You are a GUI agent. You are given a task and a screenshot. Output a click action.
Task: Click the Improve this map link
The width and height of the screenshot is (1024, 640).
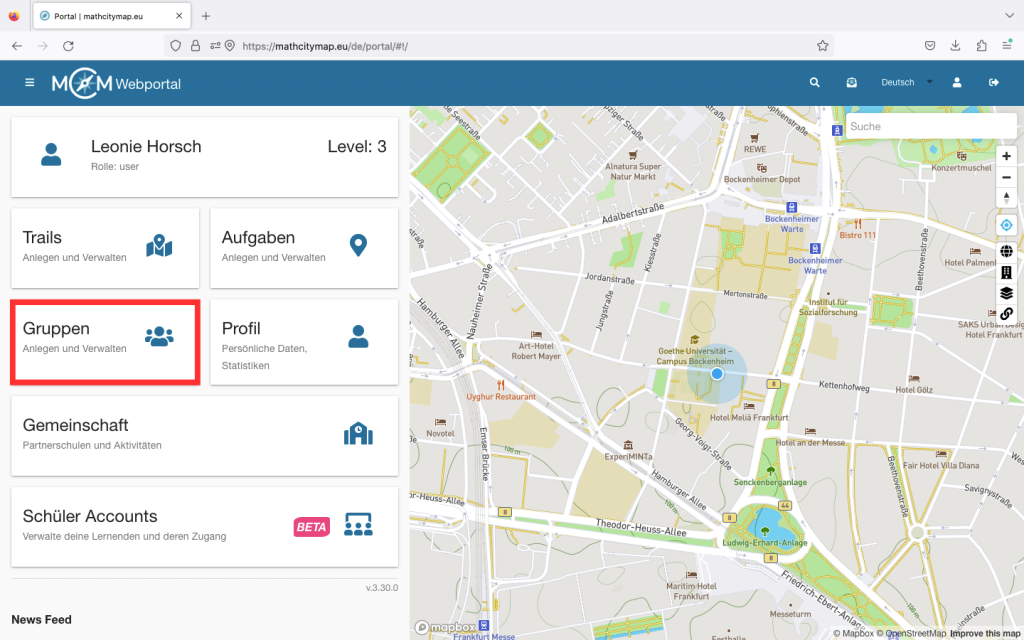[x=984, y=633]
